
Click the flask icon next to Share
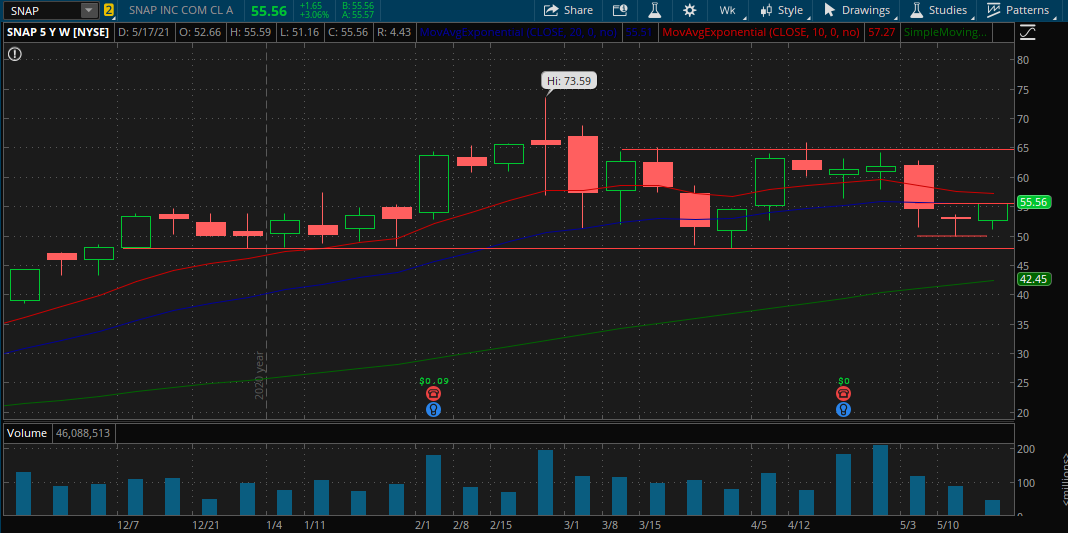pyautogui.click(x=655, y=10)
